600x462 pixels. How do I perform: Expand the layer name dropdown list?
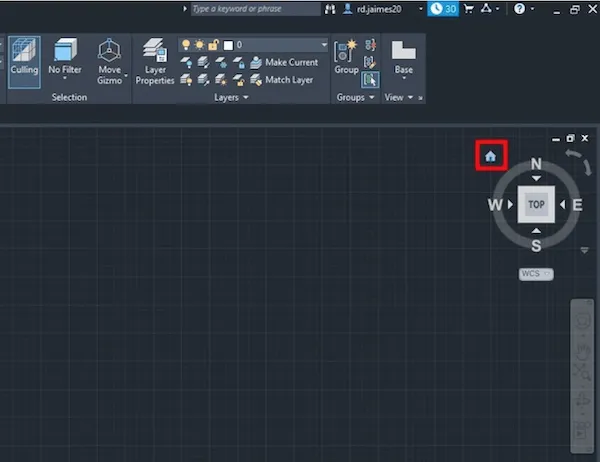323,45
